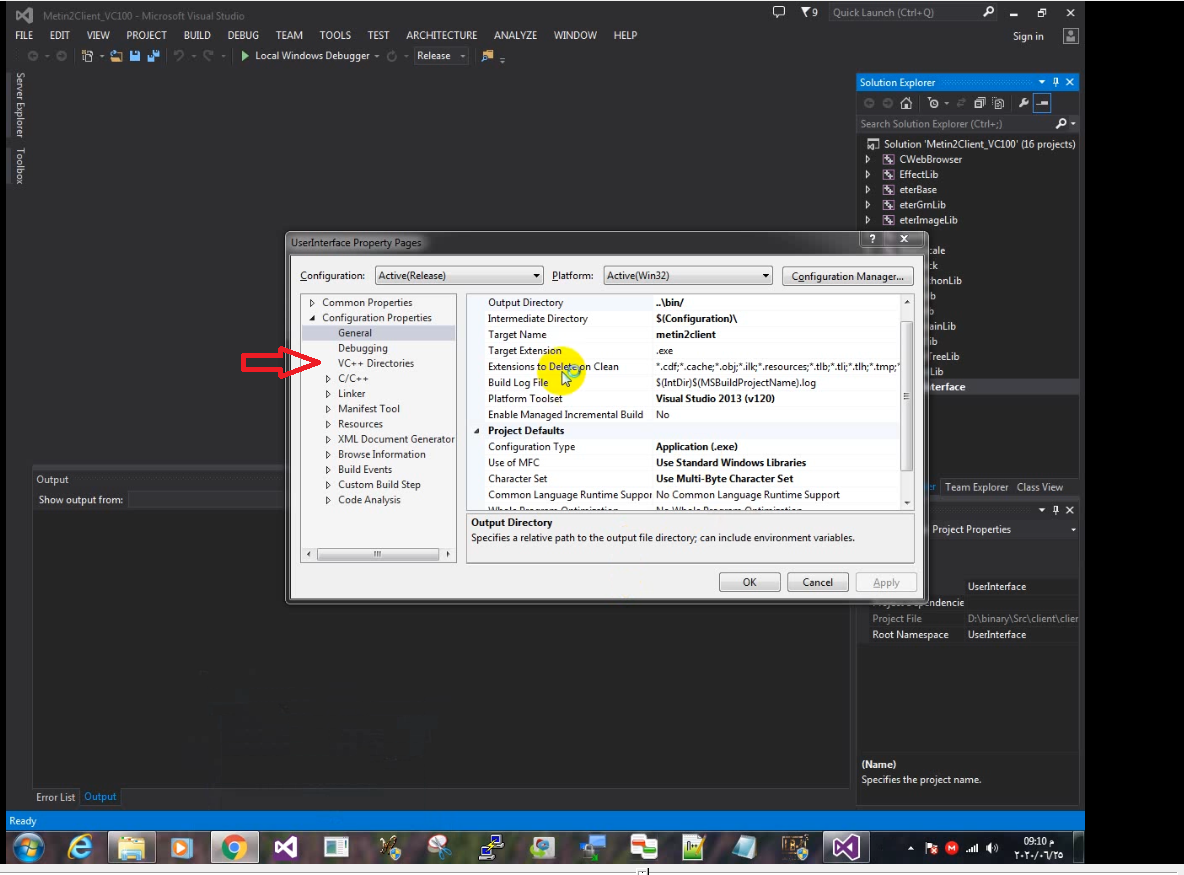
Task: Click the Open File folder icon
Action: [x=116, y=56]
